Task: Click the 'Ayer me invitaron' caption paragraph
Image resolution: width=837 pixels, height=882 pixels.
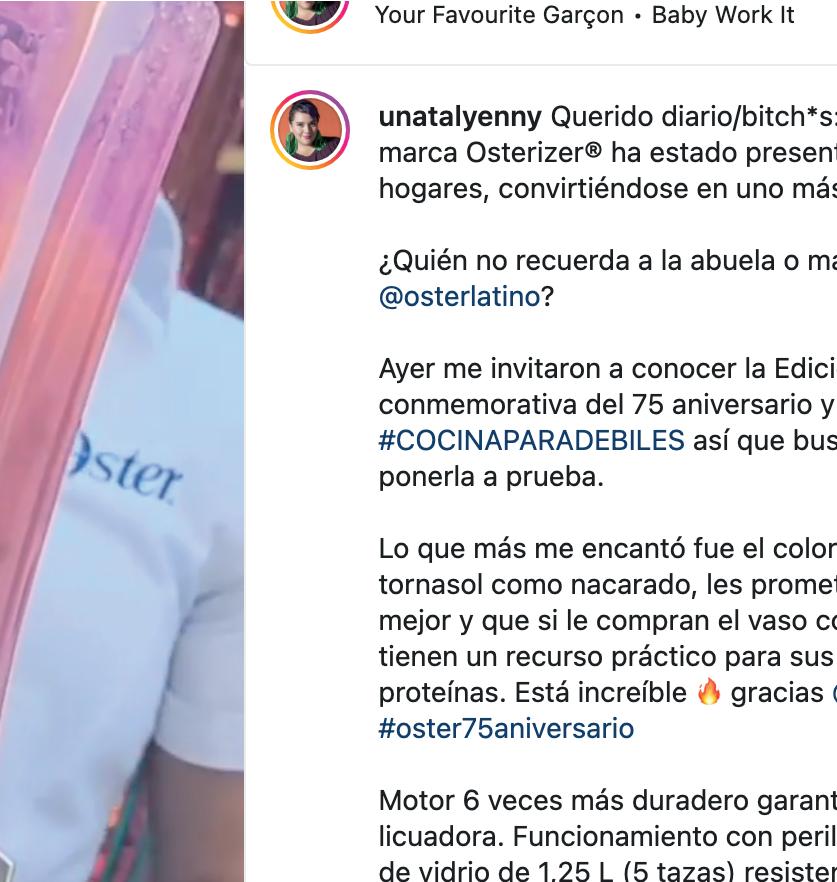Action: tap(608, 422)
